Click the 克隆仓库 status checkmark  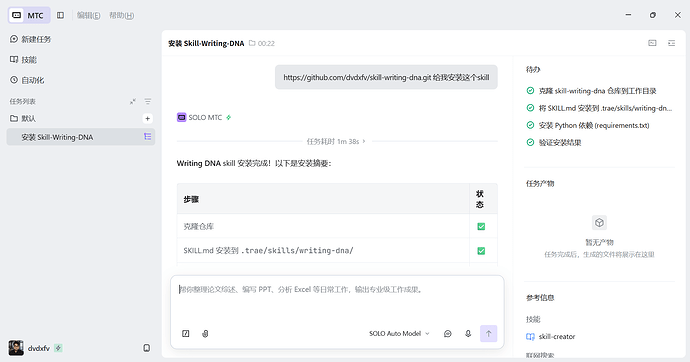481,227
